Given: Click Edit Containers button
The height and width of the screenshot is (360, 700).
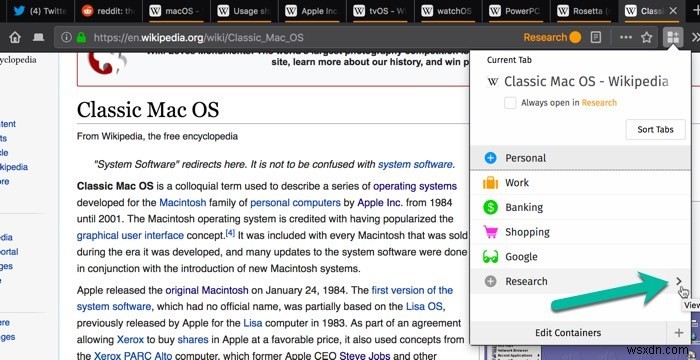Looking at the screenshot, I should tap(568, 333).
